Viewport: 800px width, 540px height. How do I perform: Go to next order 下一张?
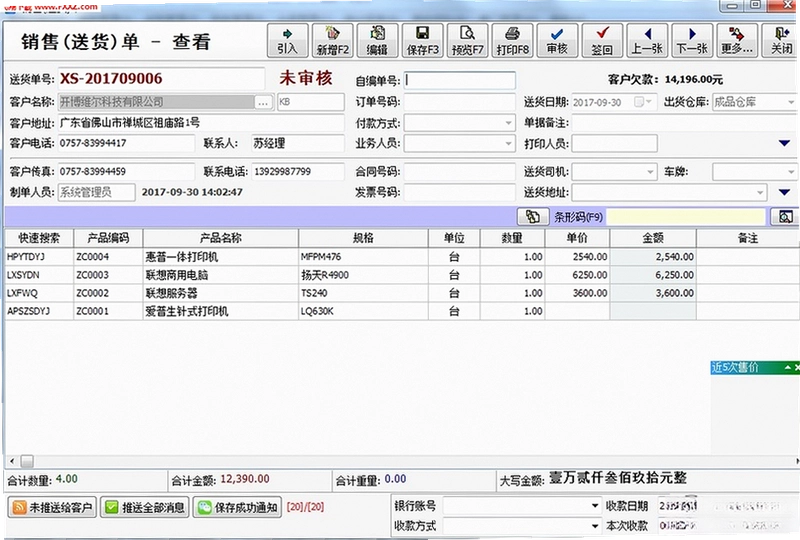(x=692, y=40)
